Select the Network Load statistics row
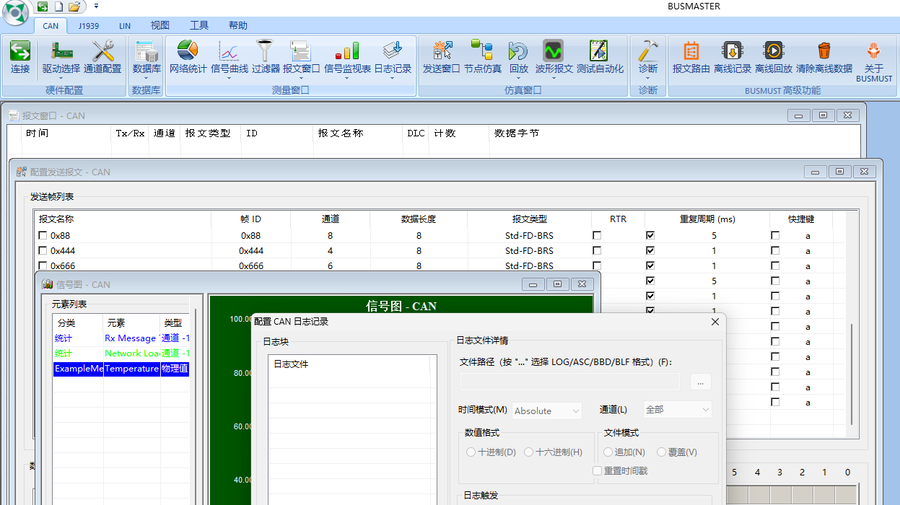This screenshot has height=505, width=900. 121,354
